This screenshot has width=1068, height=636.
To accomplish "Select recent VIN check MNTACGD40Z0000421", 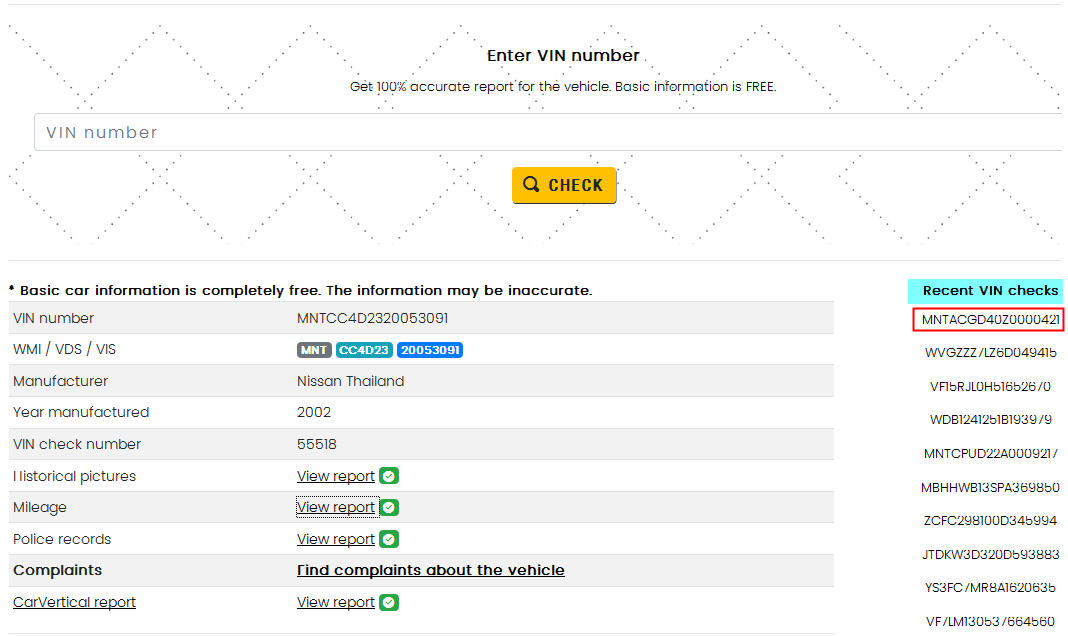I will (x=990, y=320).
